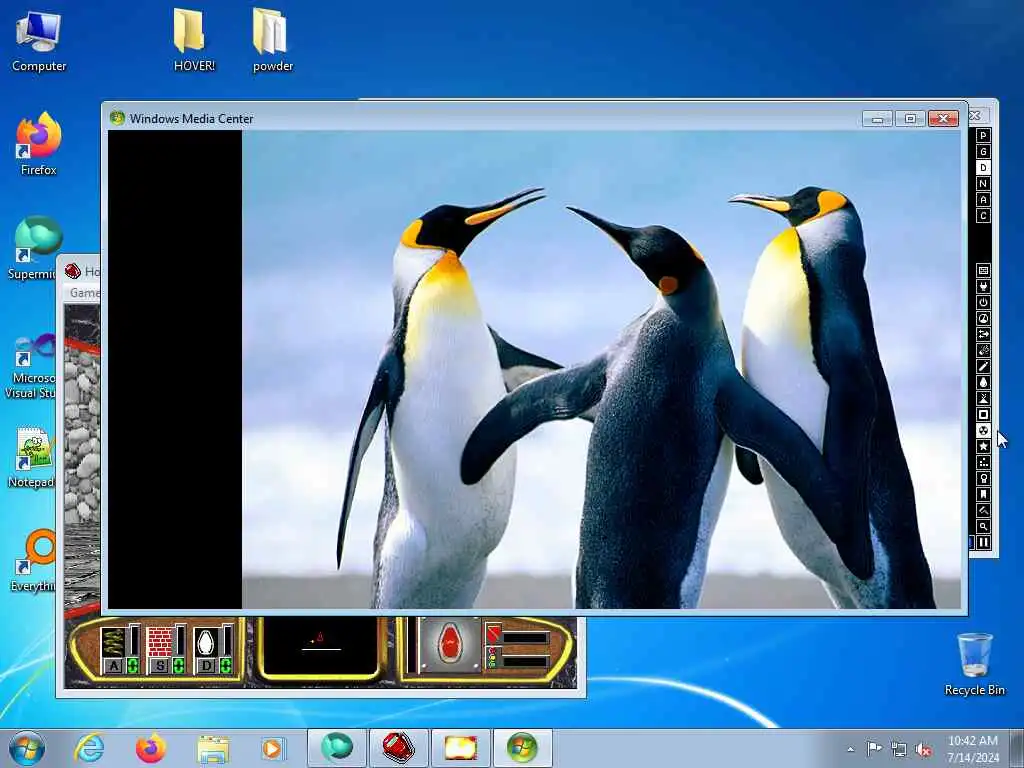Switch to Windows Media Center taskbar button
1024x768 pixels.
pyautogui.click(x=522, y=748)
